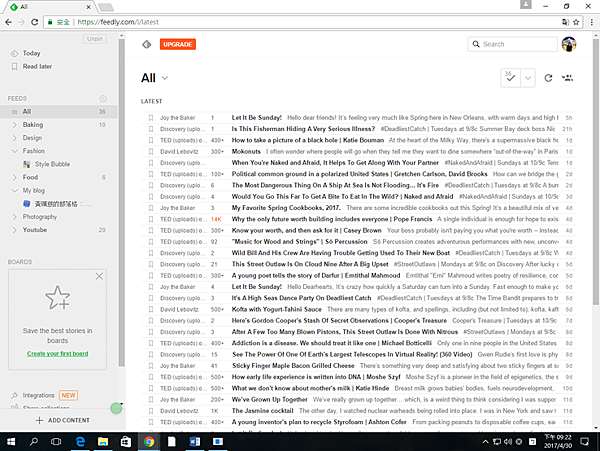Expand the Photography category
600x451 pixels.
pyautogui.click(x=15, y=217)
